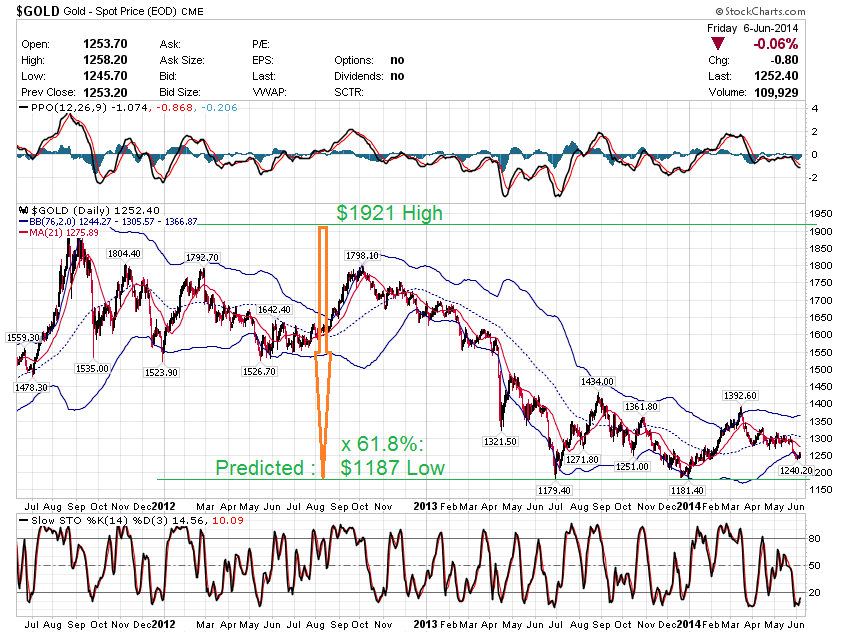This screenshot has height=633, width=850.
Task: Click the green $1921 High annotation
Action: coord(389,212)
